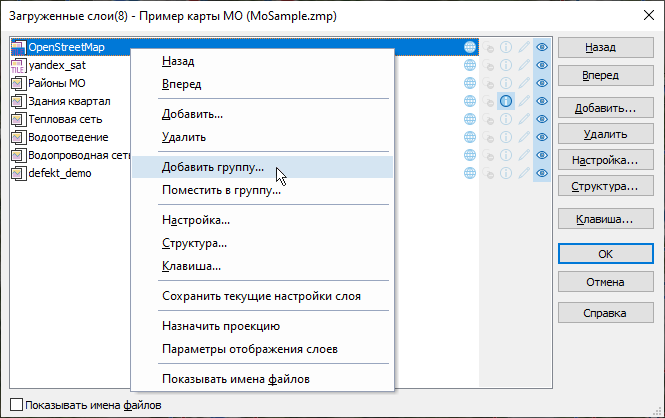Image resolution: width=665 pixels, height=418 pixels.
Task: Select the Водоотведение layer in list
Action: pos(61,137)
